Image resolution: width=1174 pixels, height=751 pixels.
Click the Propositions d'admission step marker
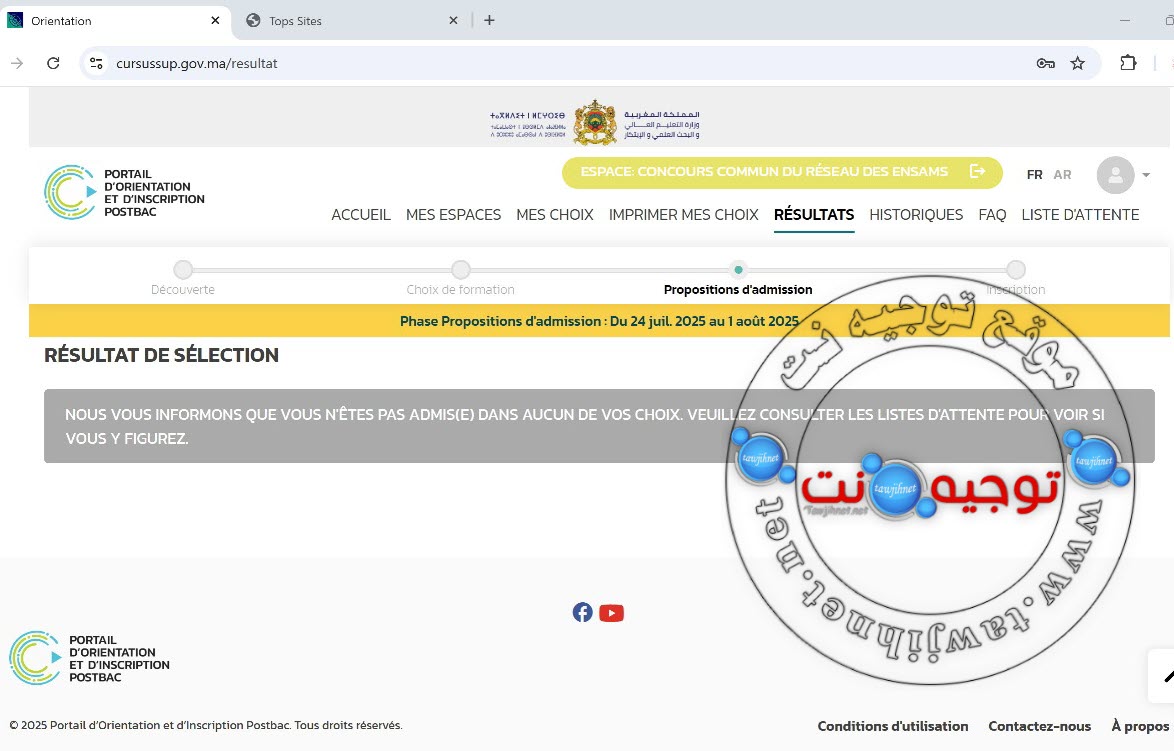738,270
